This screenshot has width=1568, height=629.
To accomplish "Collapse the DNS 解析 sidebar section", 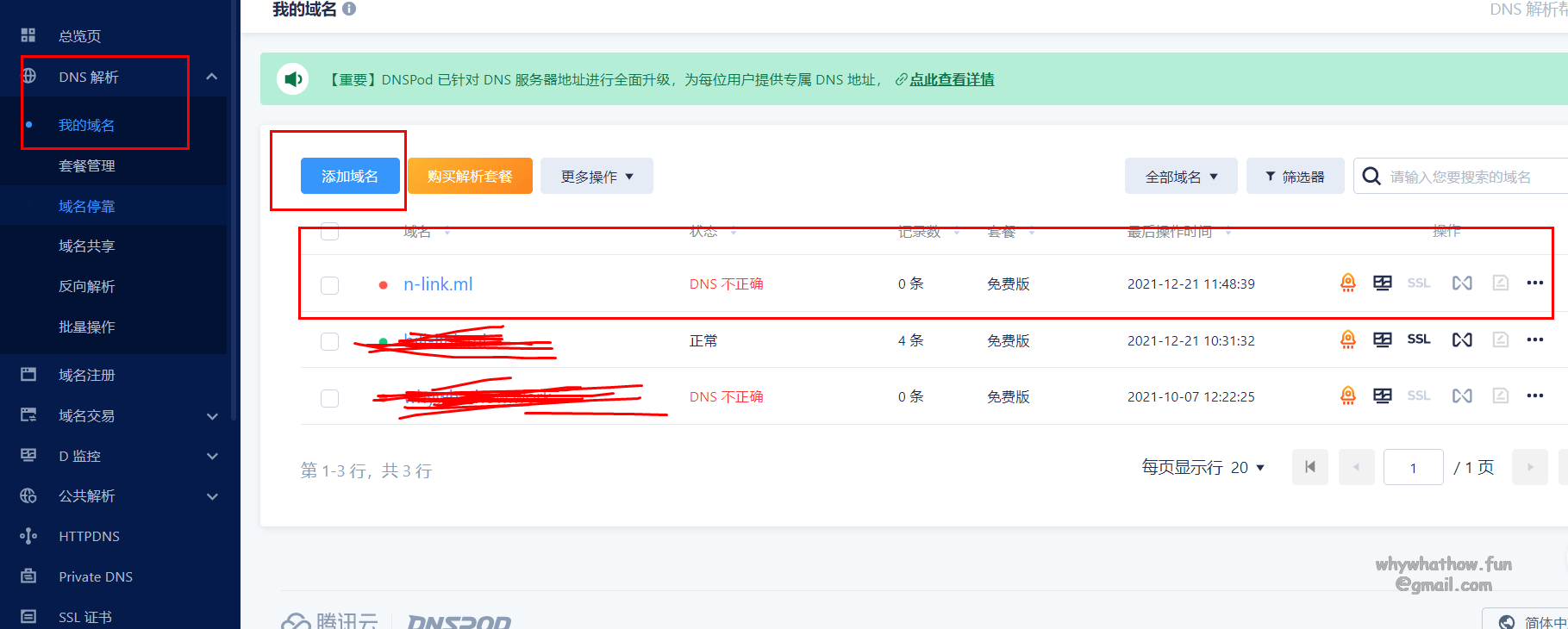I will tap(212, 77).
